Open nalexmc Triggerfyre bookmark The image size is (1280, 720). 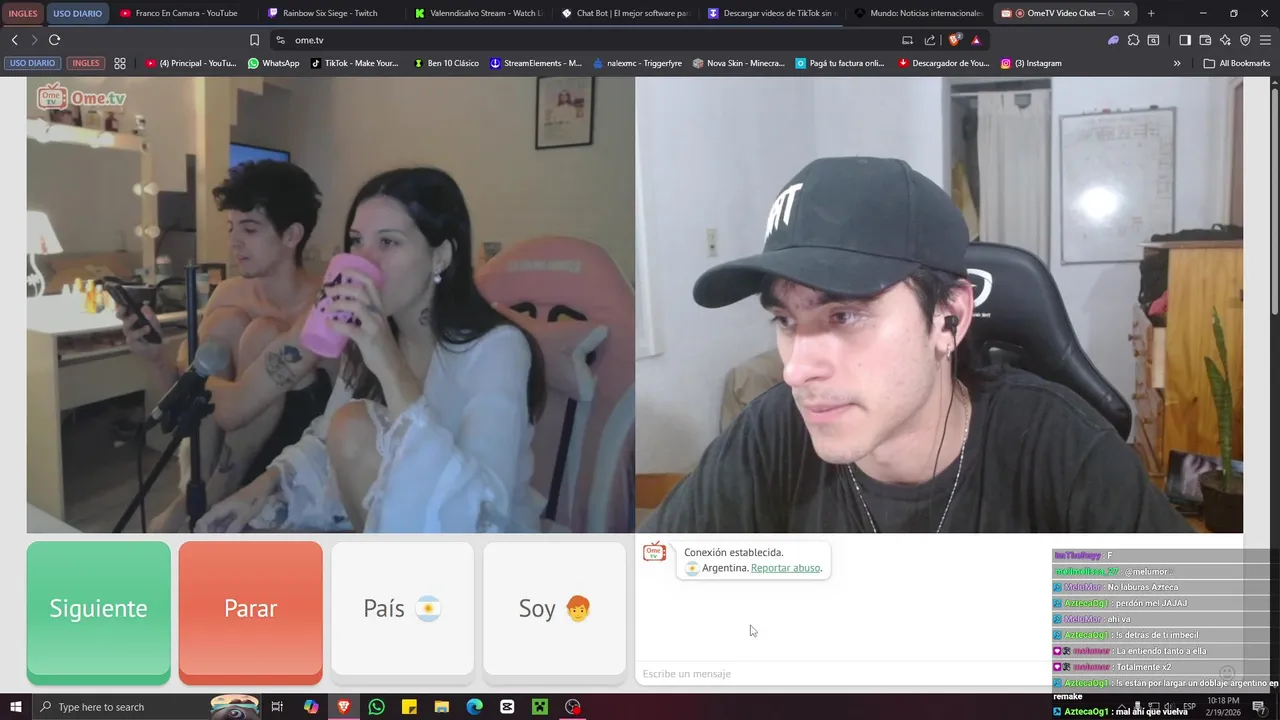(637, 63)
